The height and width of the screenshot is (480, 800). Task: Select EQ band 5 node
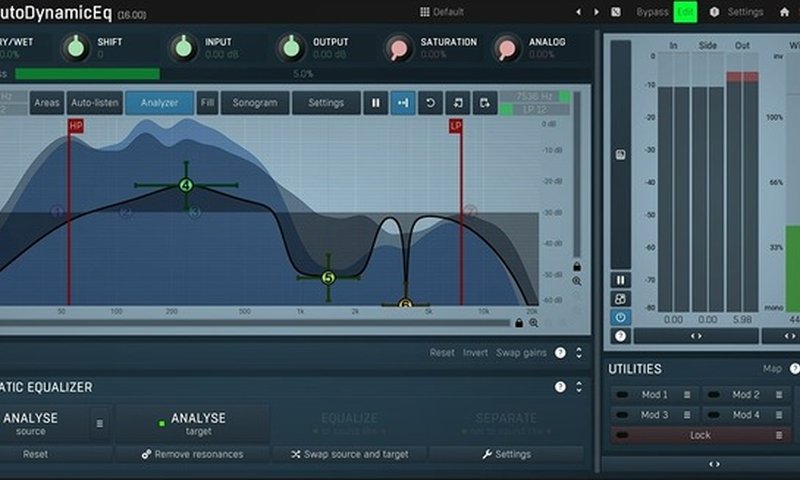point(328,278)
